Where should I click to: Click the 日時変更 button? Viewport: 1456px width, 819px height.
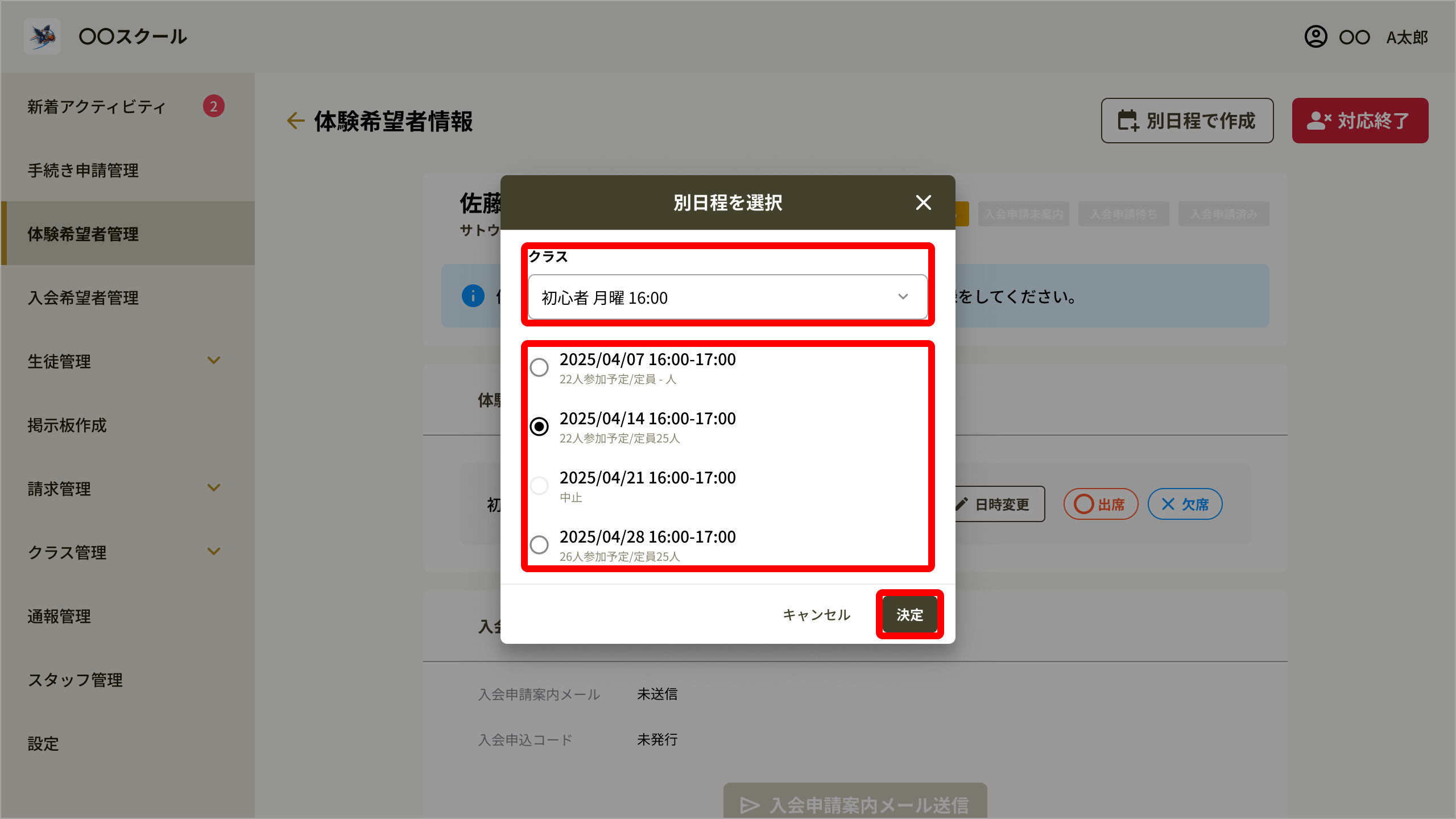(999, 504)
